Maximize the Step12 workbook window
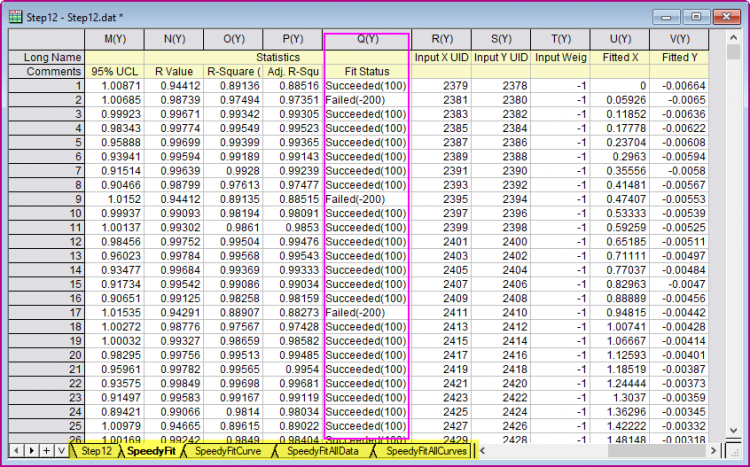 [693, 16]
